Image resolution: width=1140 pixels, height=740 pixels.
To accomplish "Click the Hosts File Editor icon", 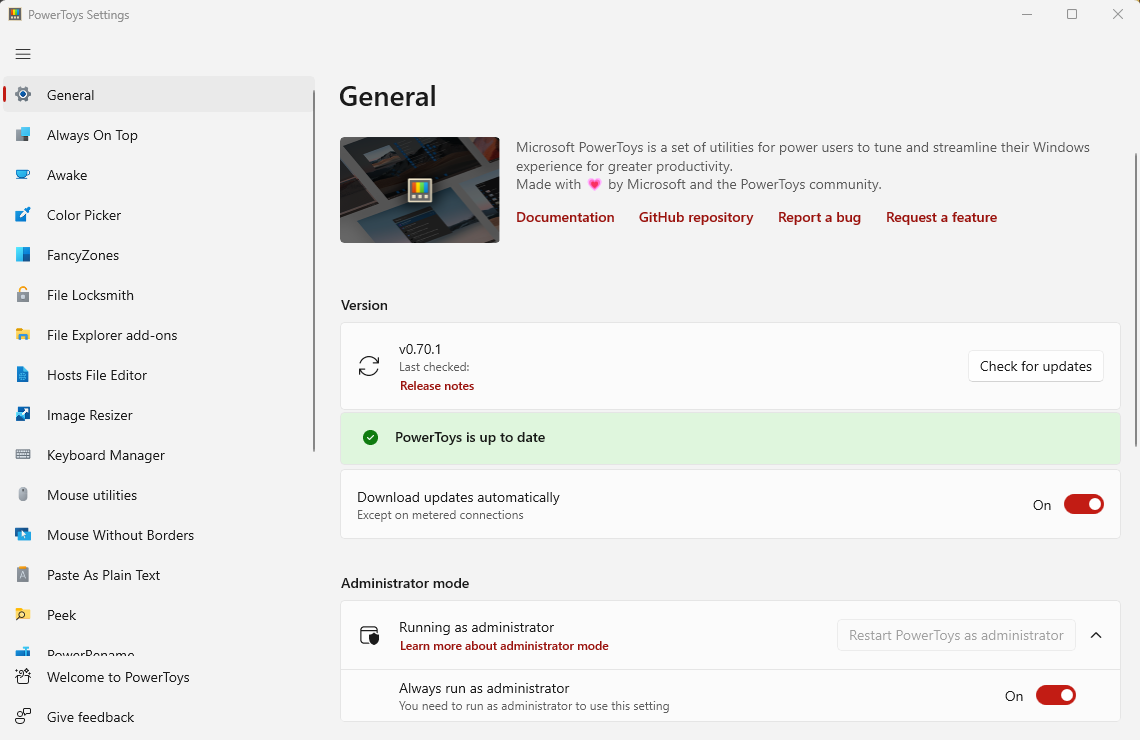I will [23, 374].
